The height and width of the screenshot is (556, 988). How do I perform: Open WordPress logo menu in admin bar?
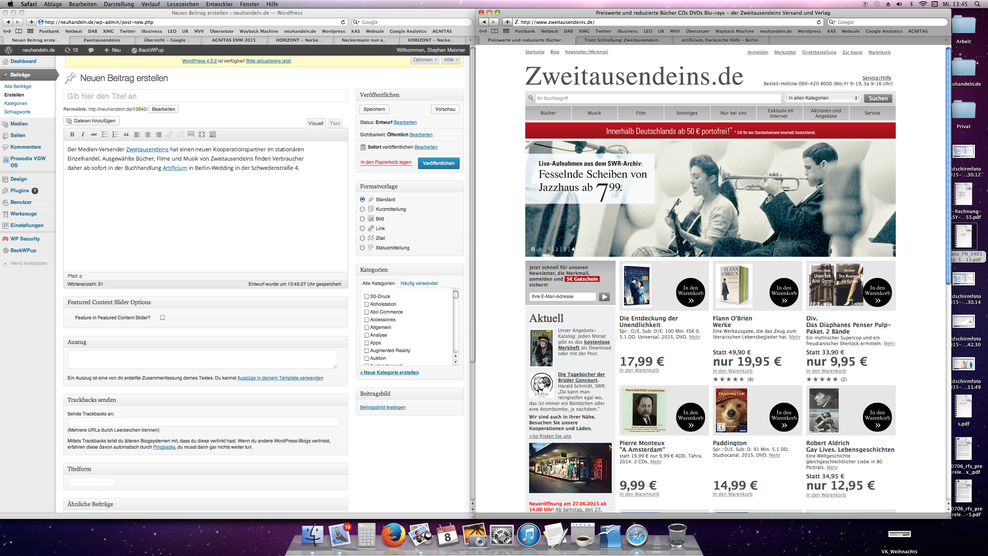(8, 50)
